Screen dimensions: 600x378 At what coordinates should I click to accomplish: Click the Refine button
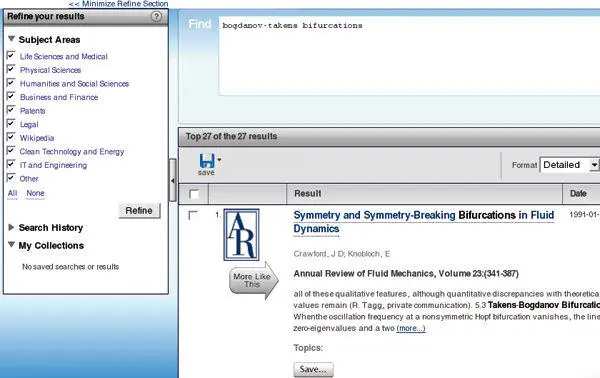(x=139, y=210)
